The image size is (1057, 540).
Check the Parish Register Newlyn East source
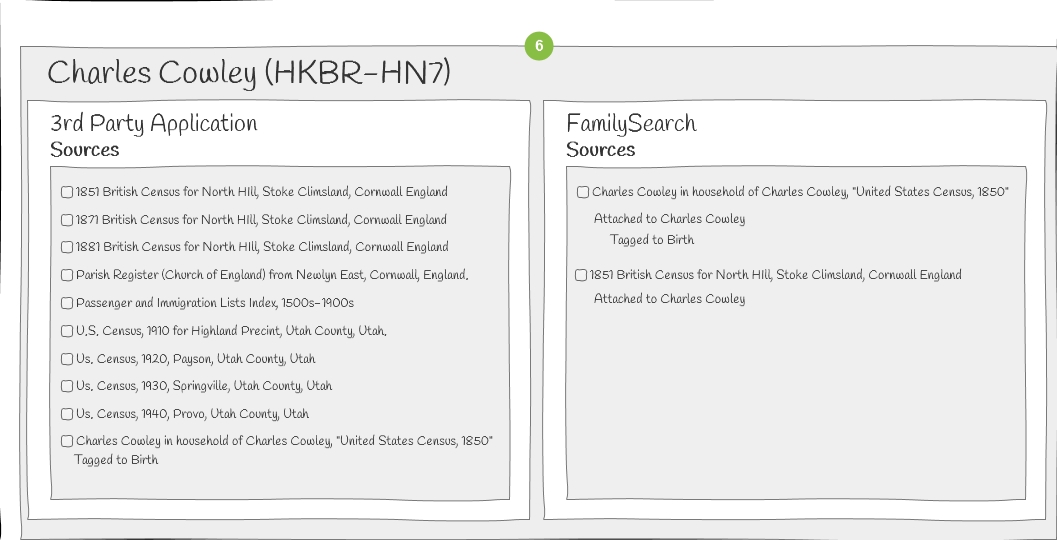tap(67, 275)
